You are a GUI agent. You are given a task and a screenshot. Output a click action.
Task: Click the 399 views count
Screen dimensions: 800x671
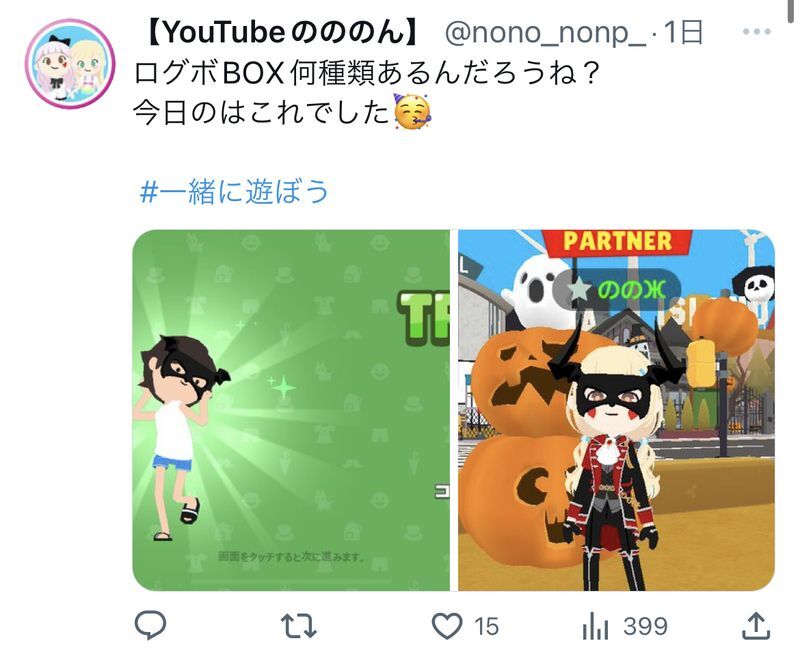(x=645, y=626)
